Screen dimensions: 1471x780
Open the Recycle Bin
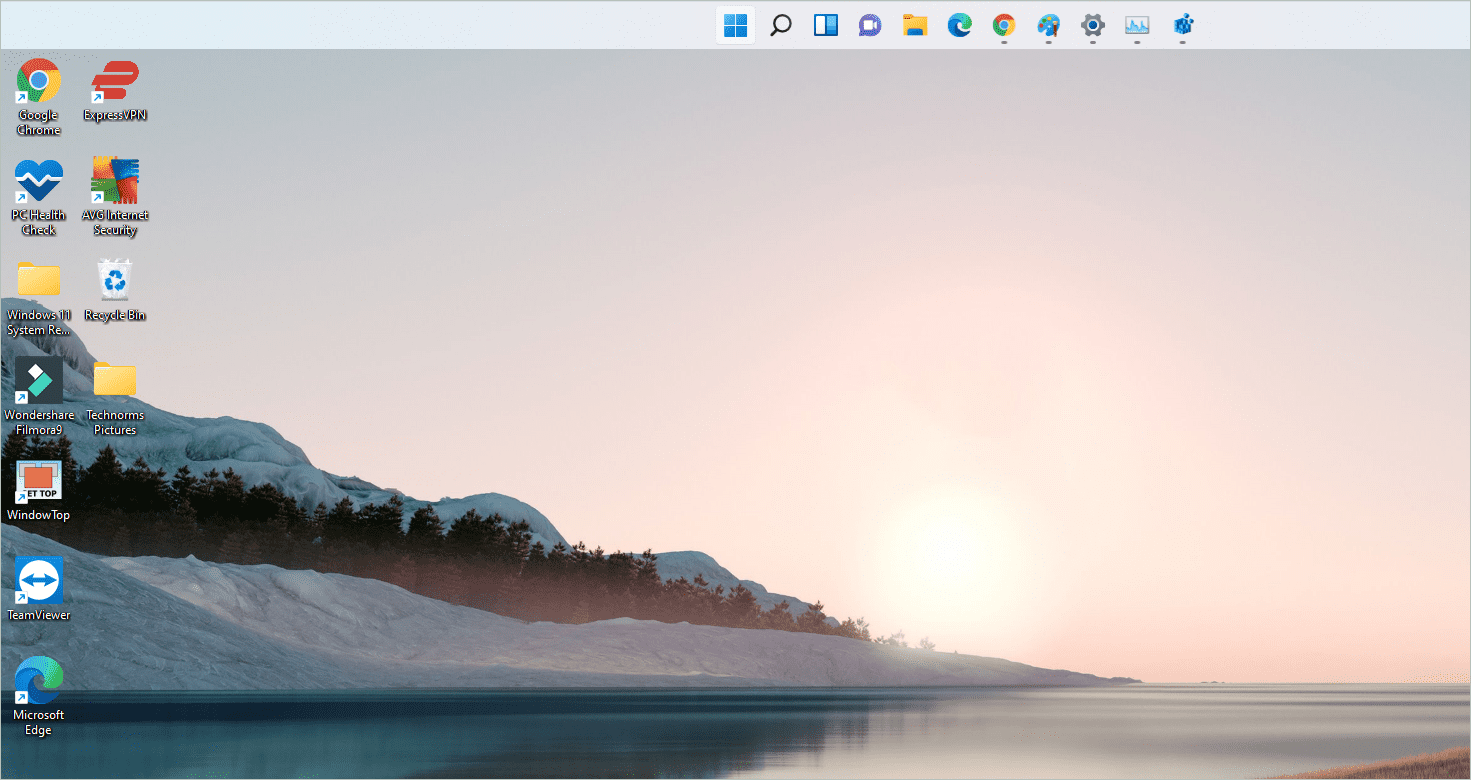114,282
